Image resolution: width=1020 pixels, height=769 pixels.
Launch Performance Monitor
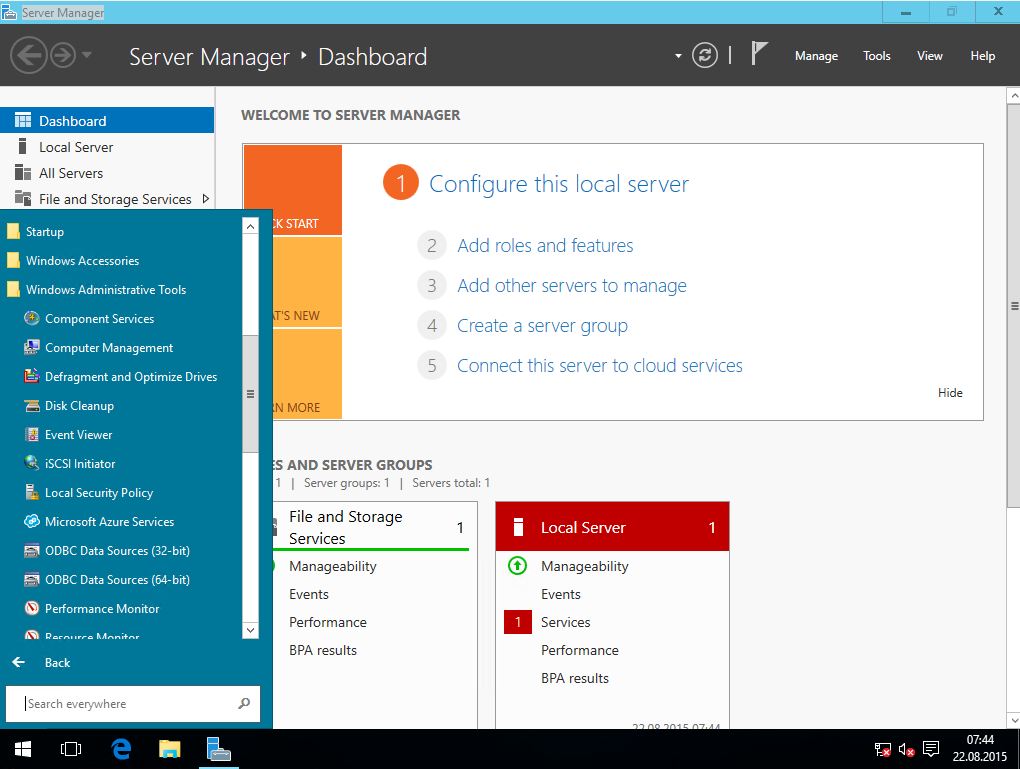102,609
